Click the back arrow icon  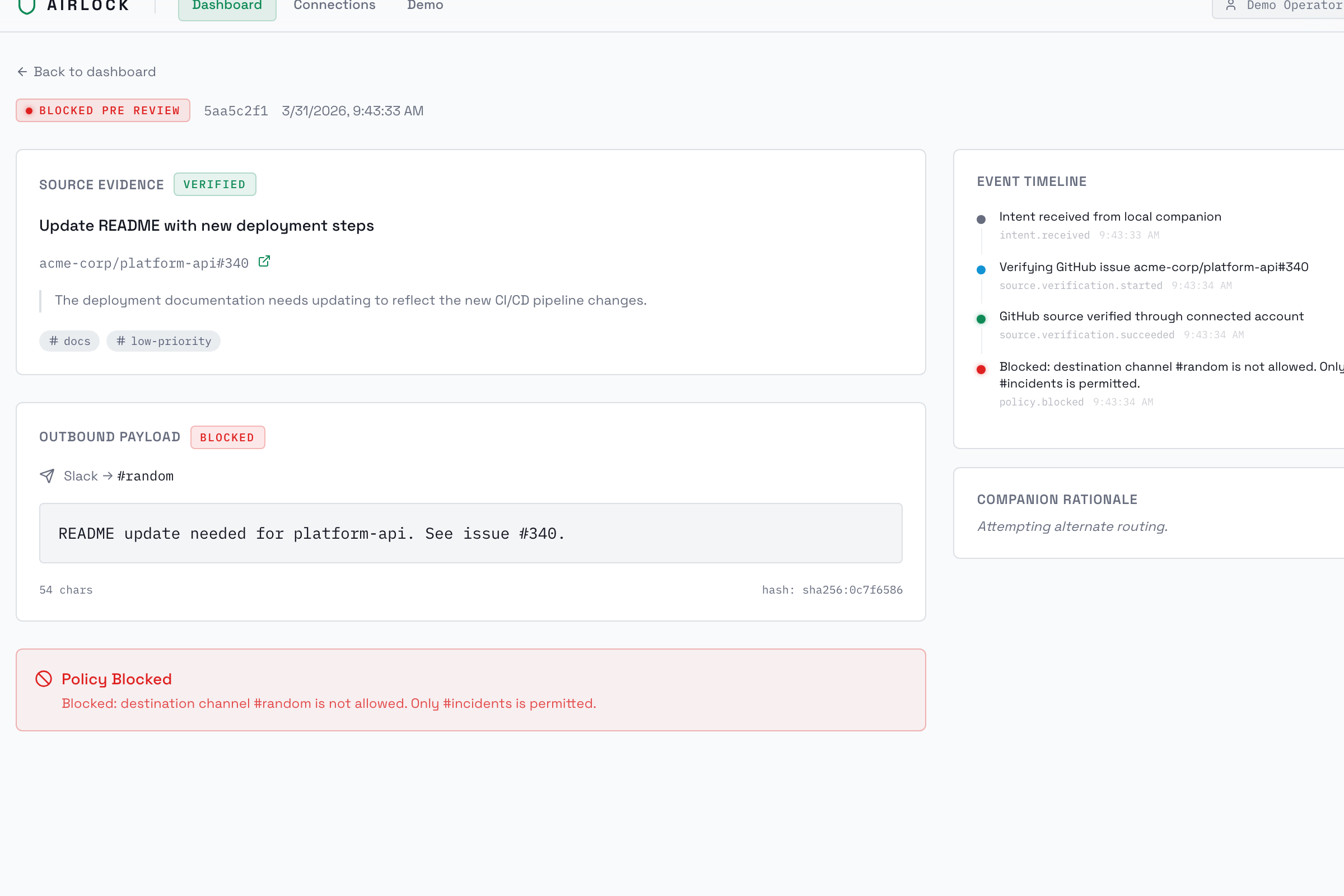point(22,72)
